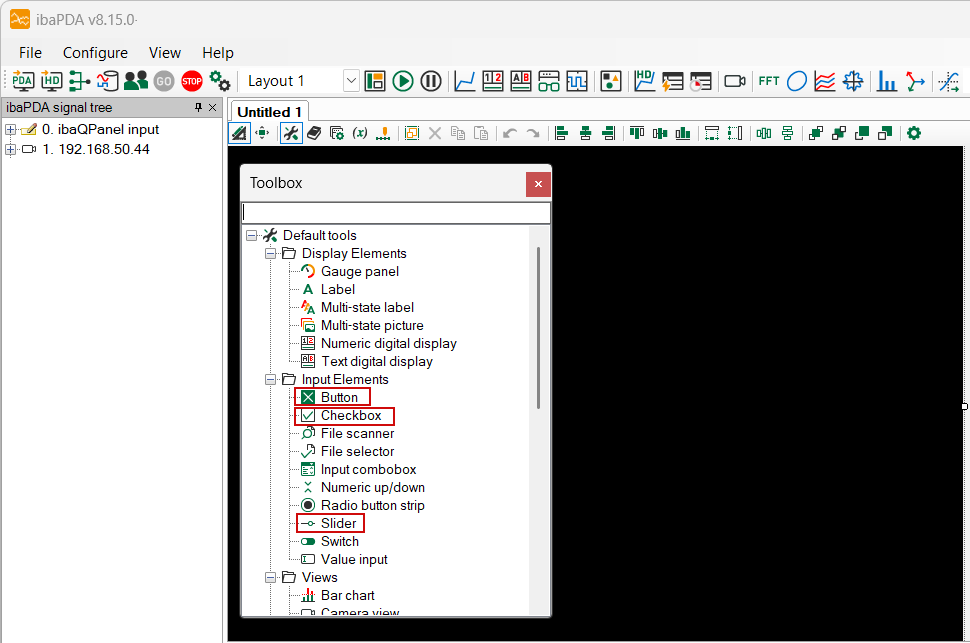Close the ibaPDA signal tree panel
Image resolution: width=970 pixels, height=643 pixels.
[212, 108]
